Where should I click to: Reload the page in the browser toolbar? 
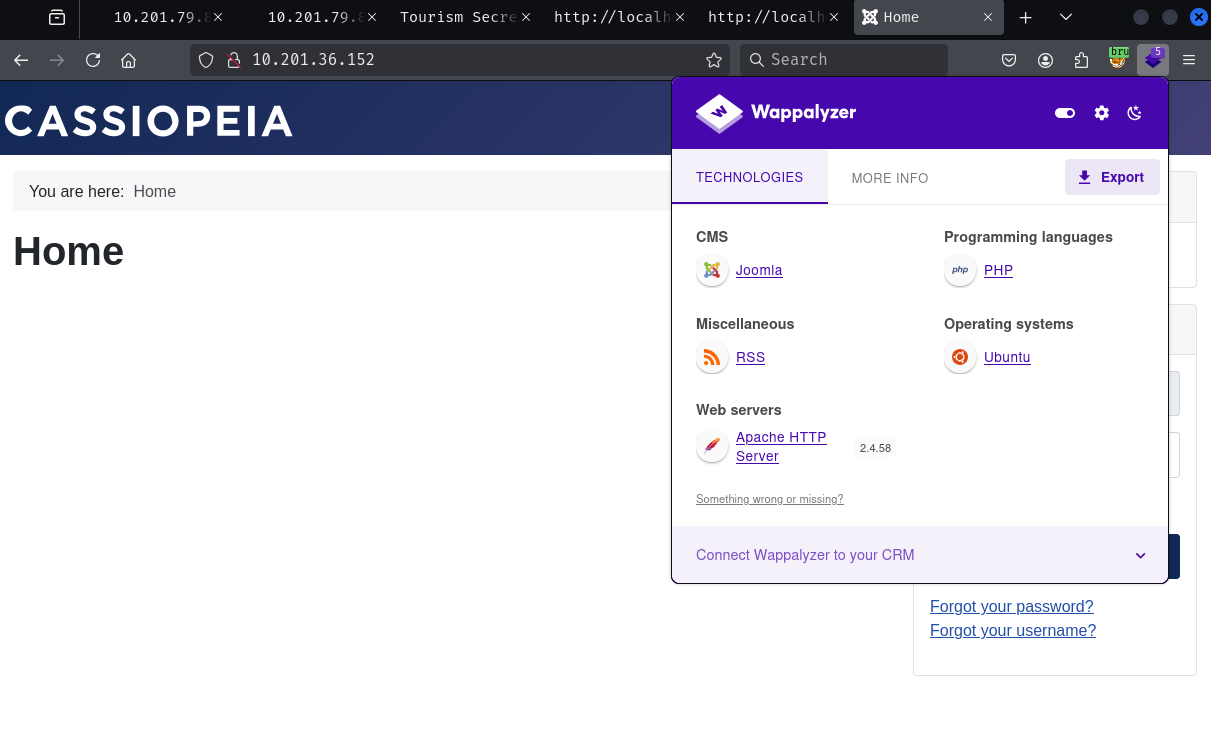[93, 60]
